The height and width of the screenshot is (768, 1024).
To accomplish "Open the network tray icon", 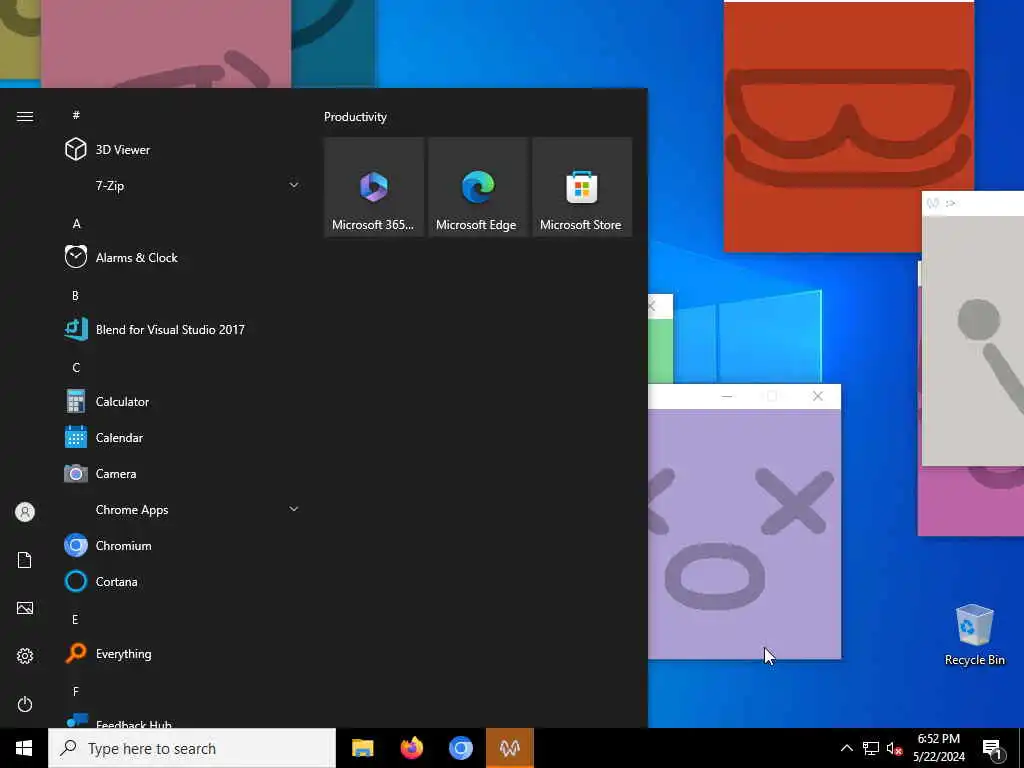I will (x=871, y=748).
